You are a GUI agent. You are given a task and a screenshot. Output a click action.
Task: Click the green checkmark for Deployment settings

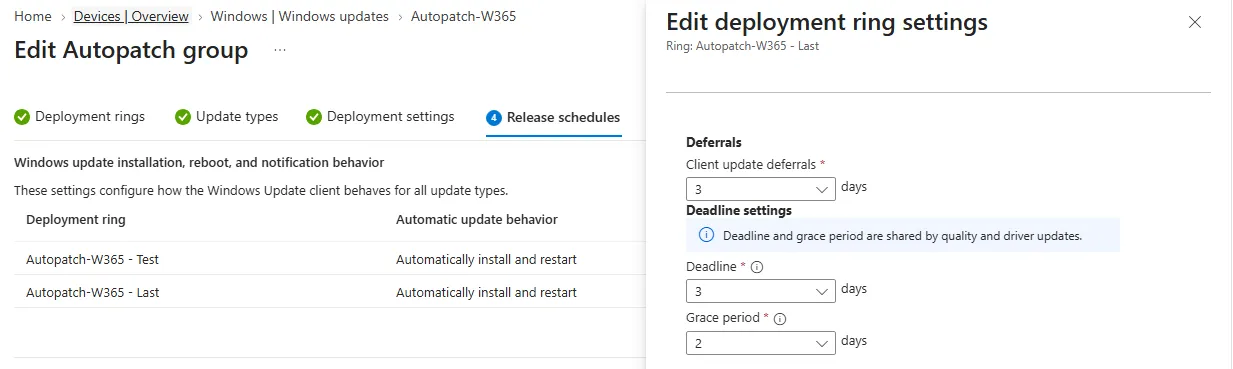314,117
